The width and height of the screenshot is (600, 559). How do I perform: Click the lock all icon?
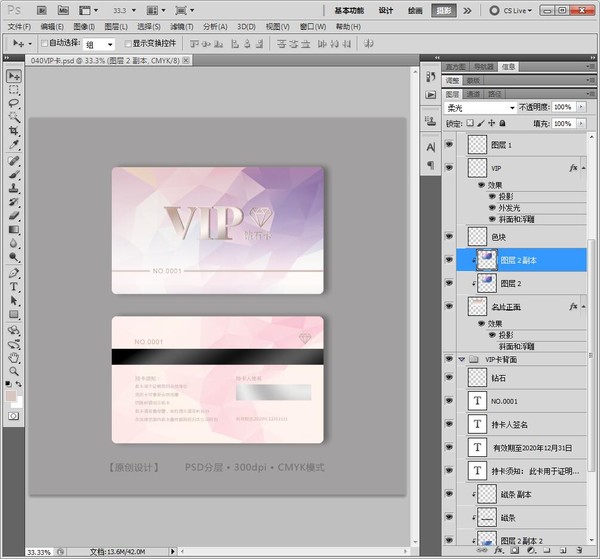pos(502,123)
